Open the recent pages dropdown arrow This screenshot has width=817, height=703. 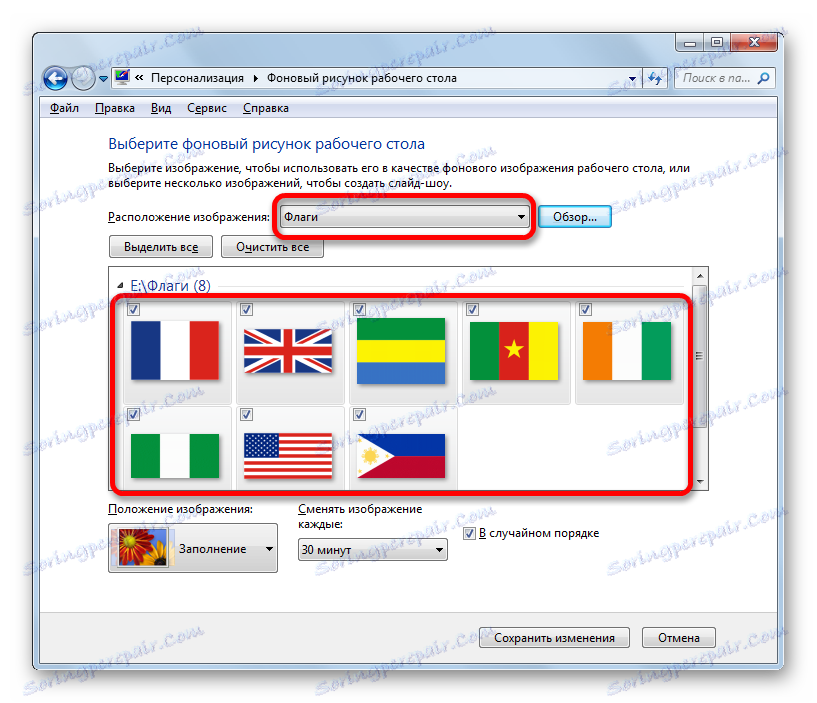[103, 79]
